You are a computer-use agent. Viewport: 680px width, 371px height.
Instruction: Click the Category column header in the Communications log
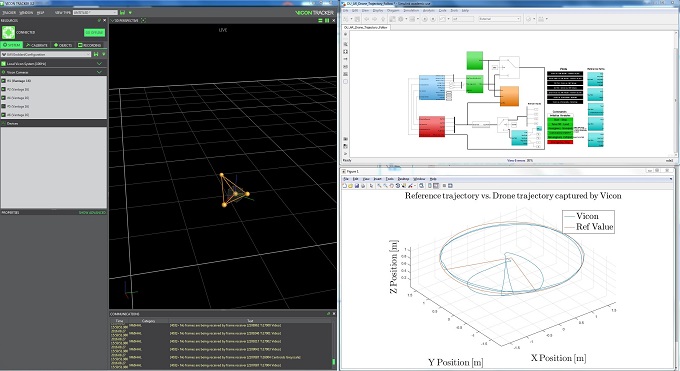pyautogui.click(x=148, y=321)
